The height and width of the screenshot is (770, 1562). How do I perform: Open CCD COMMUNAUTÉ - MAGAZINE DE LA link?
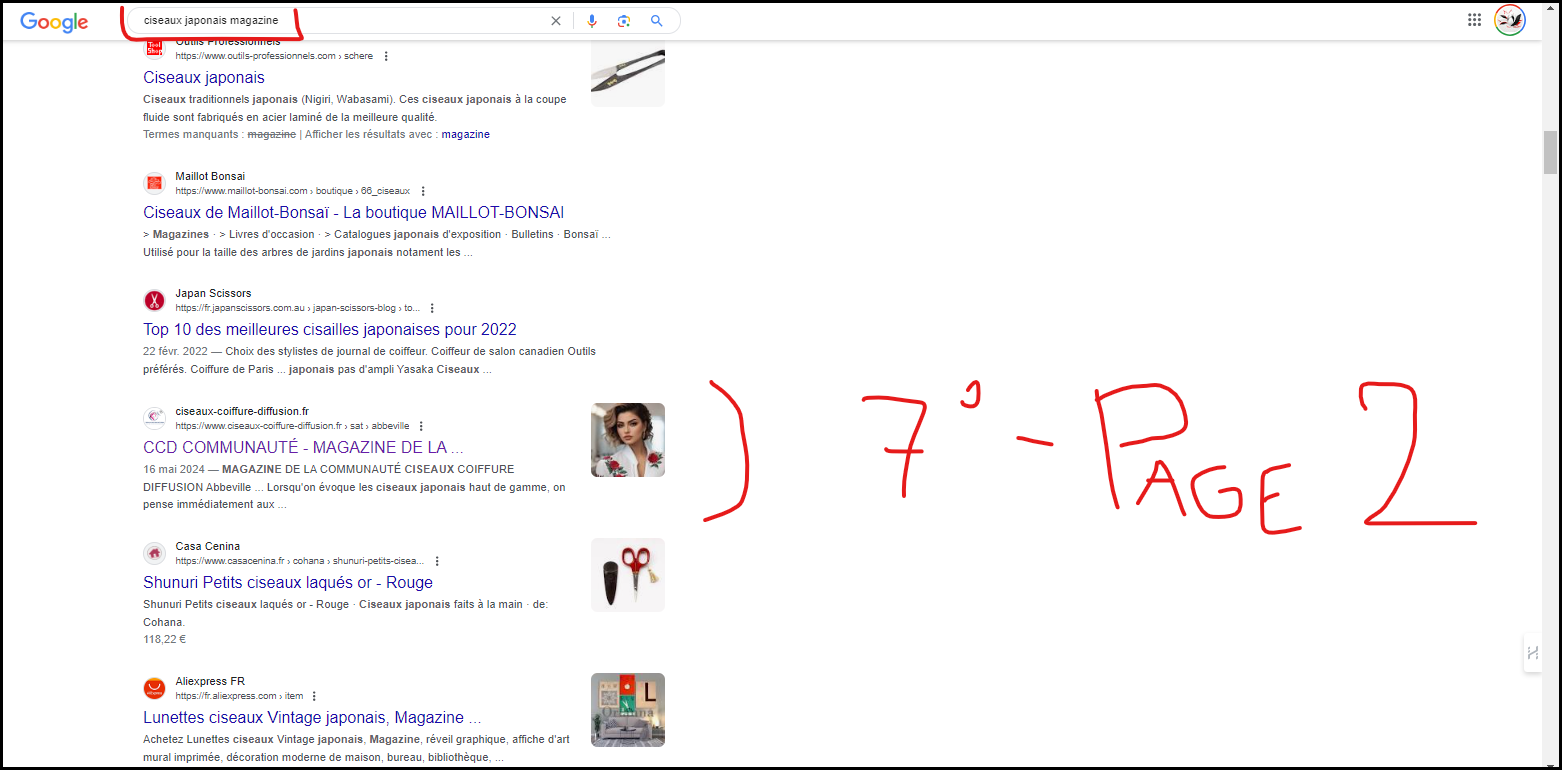[x=303, y=448]
